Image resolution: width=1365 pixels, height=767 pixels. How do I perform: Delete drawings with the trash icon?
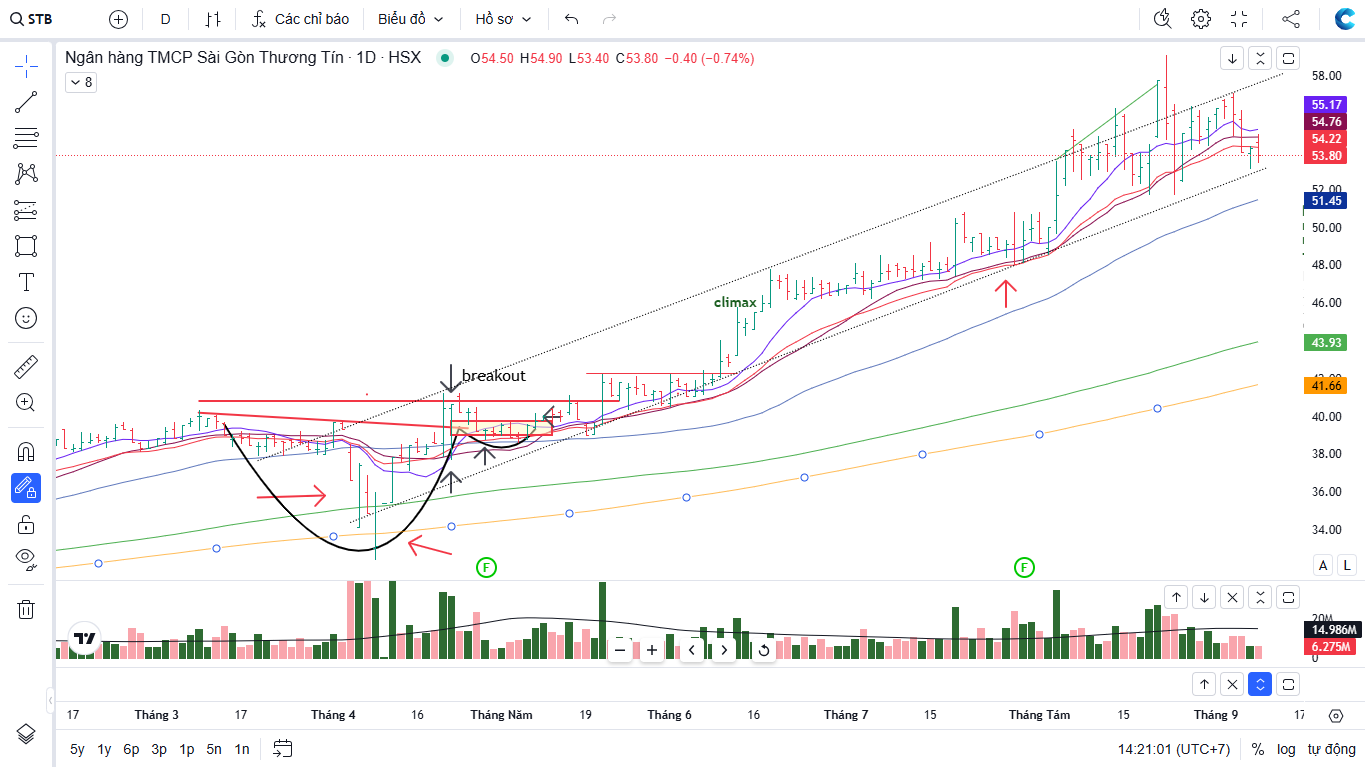pyautogui.click(x=26, y=609)
